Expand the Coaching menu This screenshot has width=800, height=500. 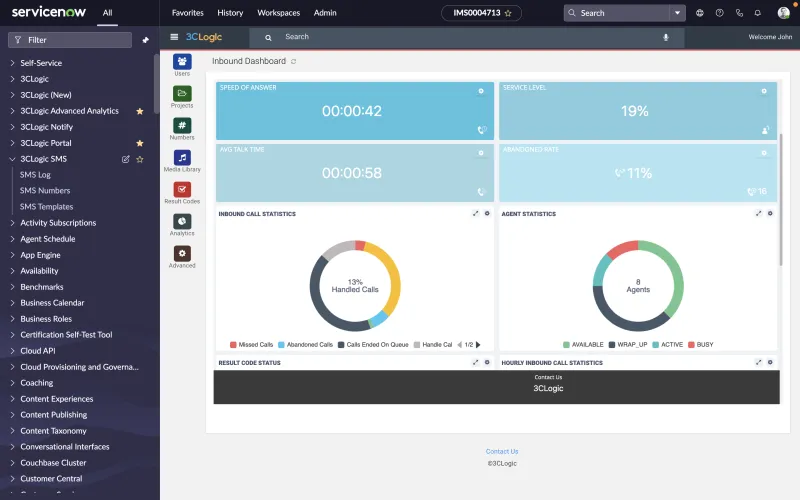(x=12, y=383)
